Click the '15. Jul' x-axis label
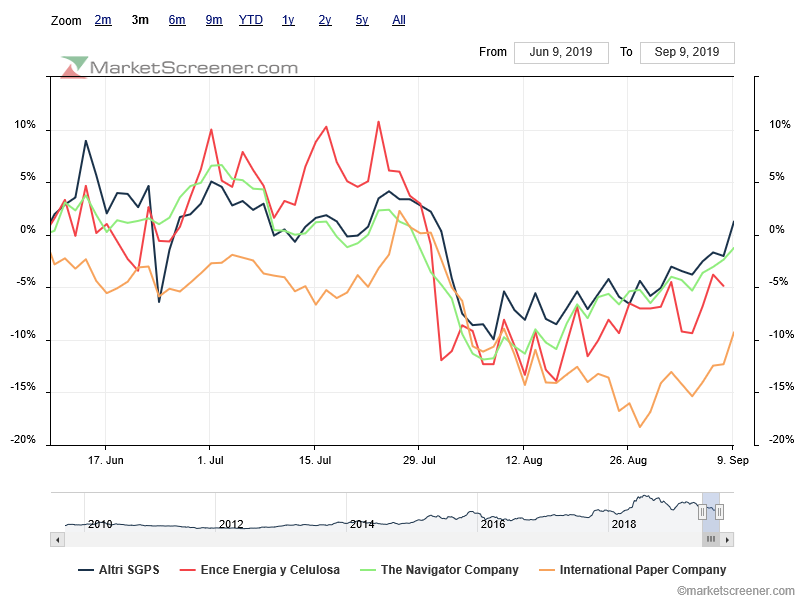Image resolution: width=805 pixels, height=600 pixels. 315,460
